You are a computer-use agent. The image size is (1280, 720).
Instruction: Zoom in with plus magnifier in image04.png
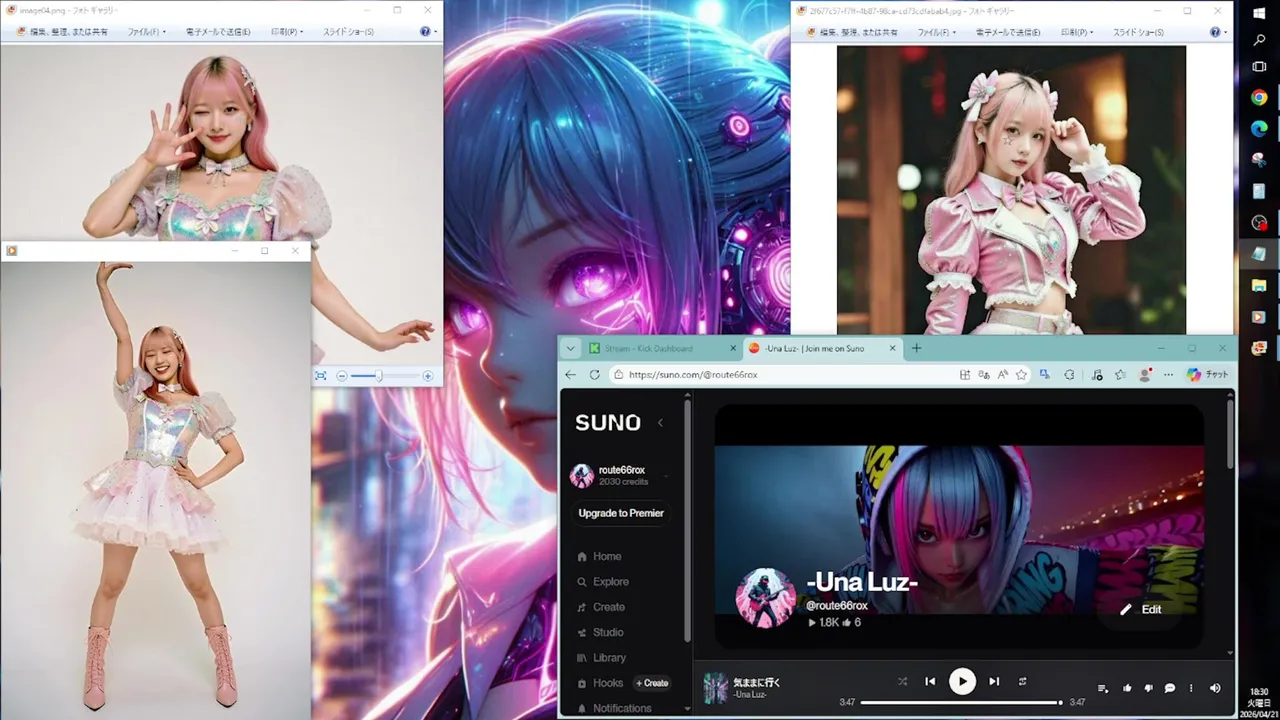click(x=428, y=376)
